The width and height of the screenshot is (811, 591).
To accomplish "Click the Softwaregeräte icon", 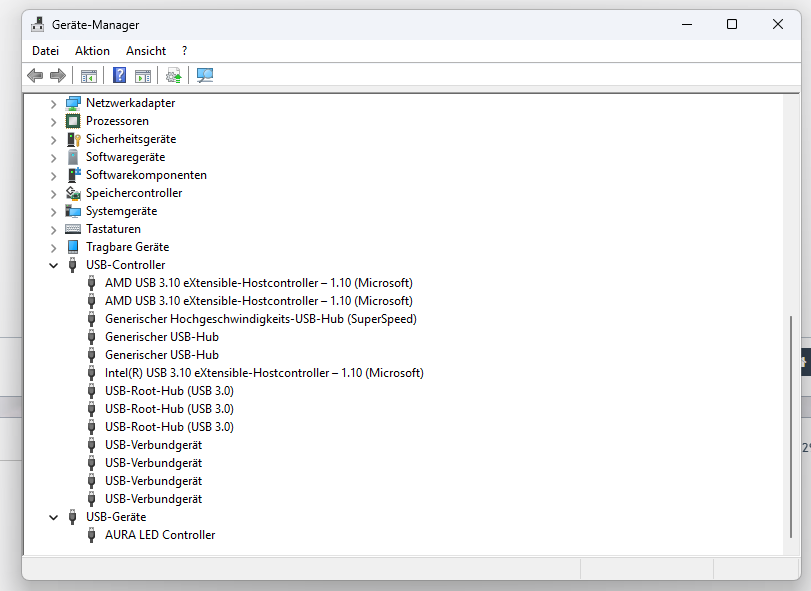I will pyautogui.click(x=73, y=157).
